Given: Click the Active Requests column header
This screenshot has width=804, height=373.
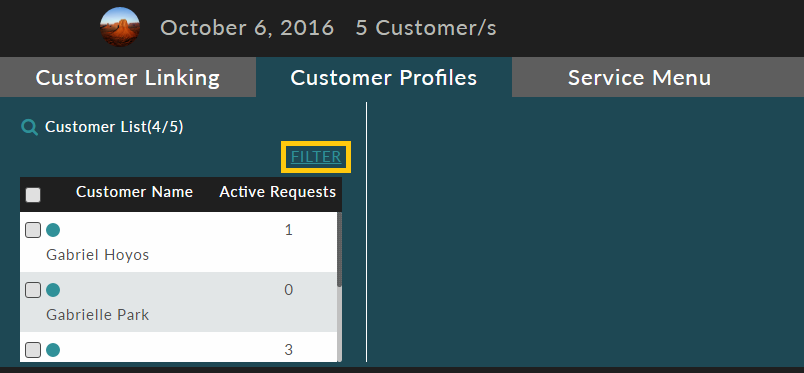Looking at the screenshot, I should (277, 192).
